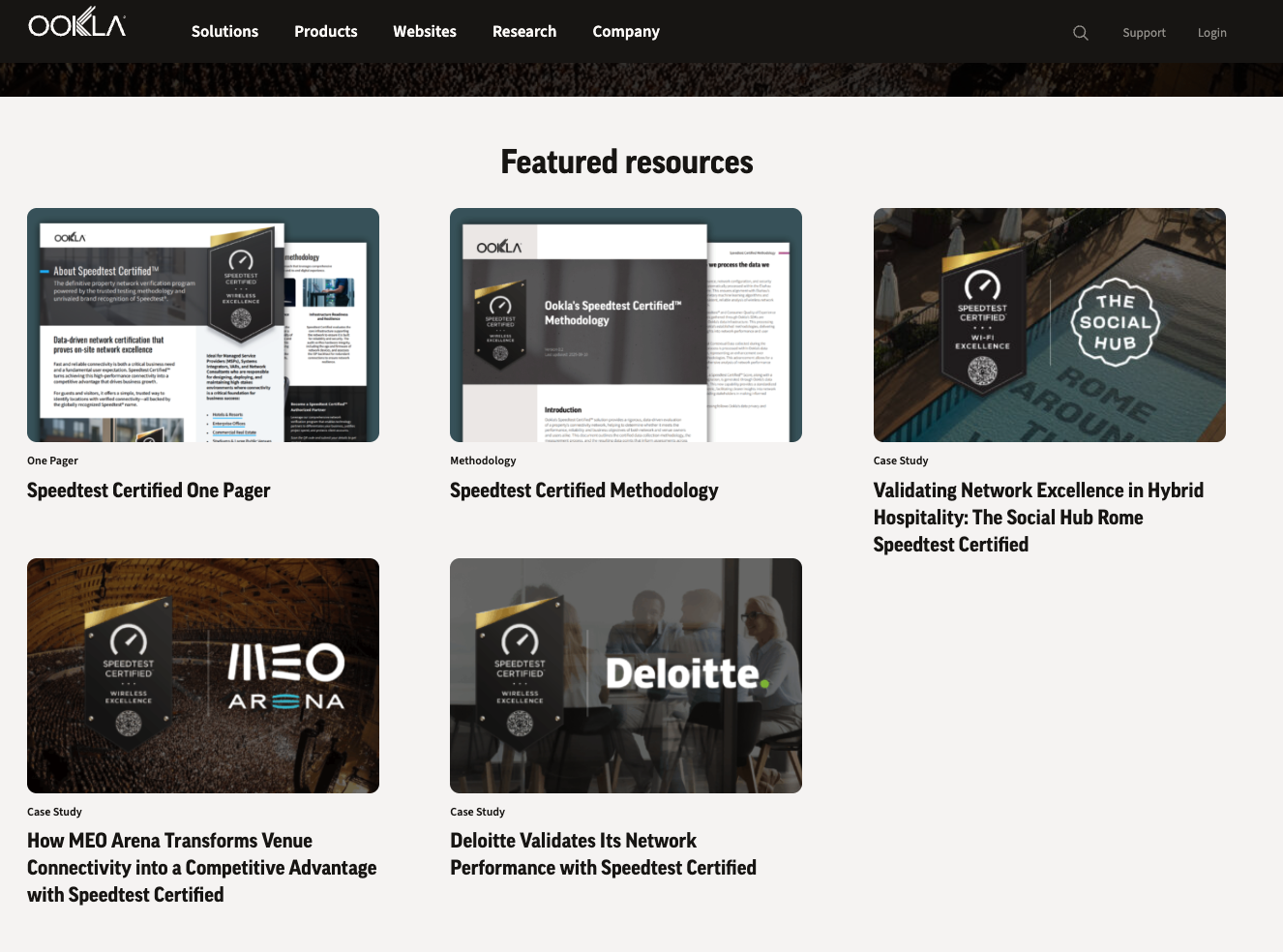Image resolution: width=1283 pixels, height=952 pixels.
Task: Open the search magnifier icon
Action: (x=1081, y=33)
